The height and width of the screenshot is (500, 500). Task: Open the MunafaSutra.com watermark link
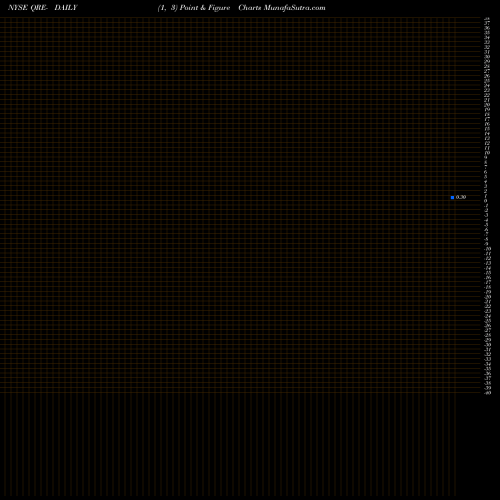[295, 8]
